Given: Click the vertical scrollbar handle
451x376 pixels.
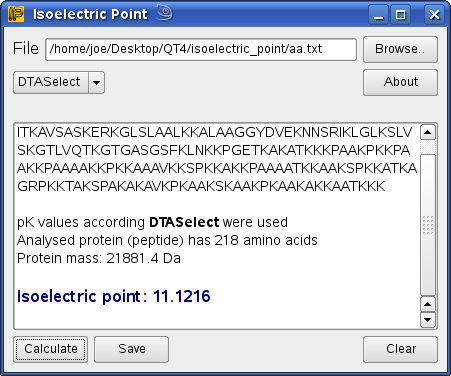Looking at the screenshot, I should click(428, 225).
